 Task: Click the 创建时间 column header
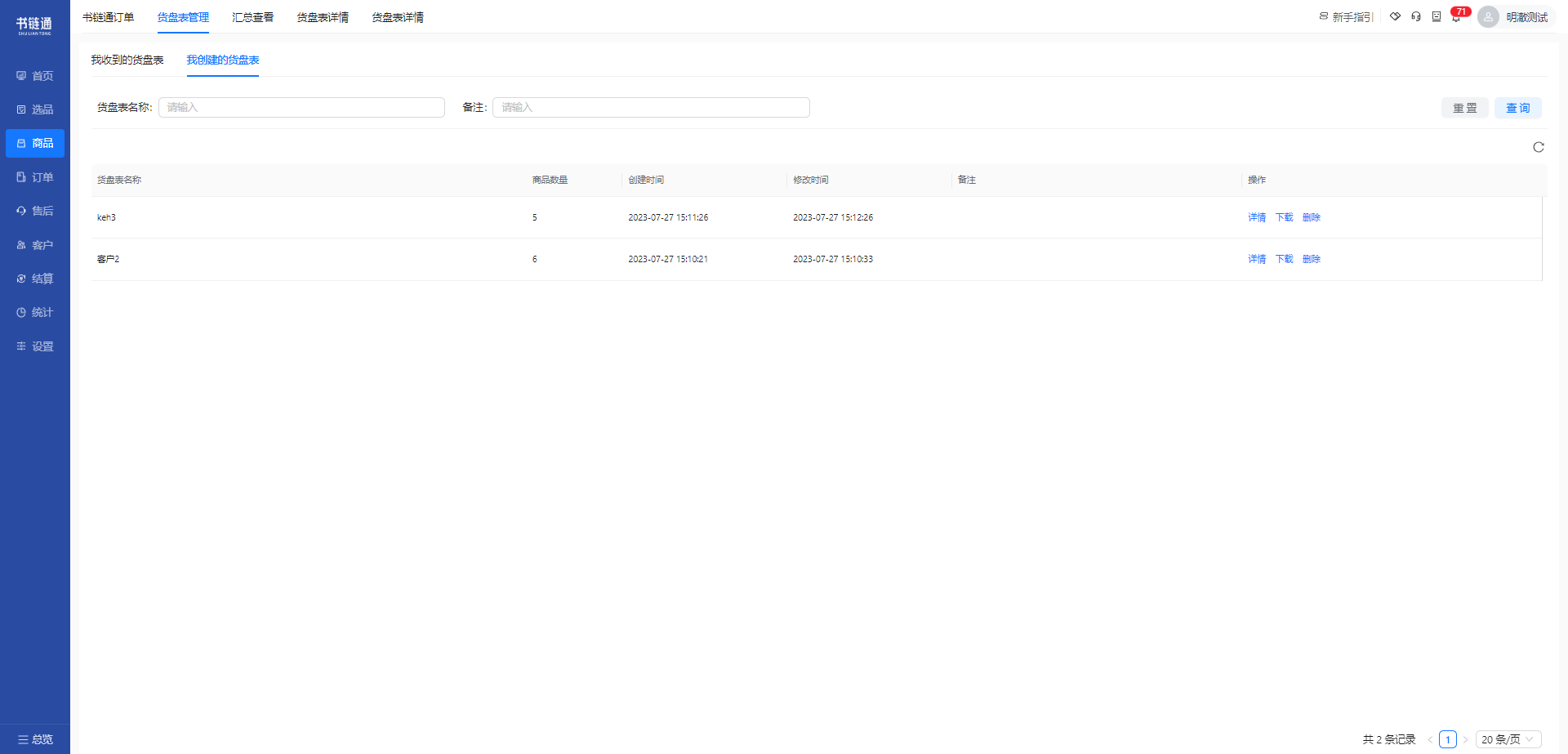pyautogui.click(x=646, y=180)
